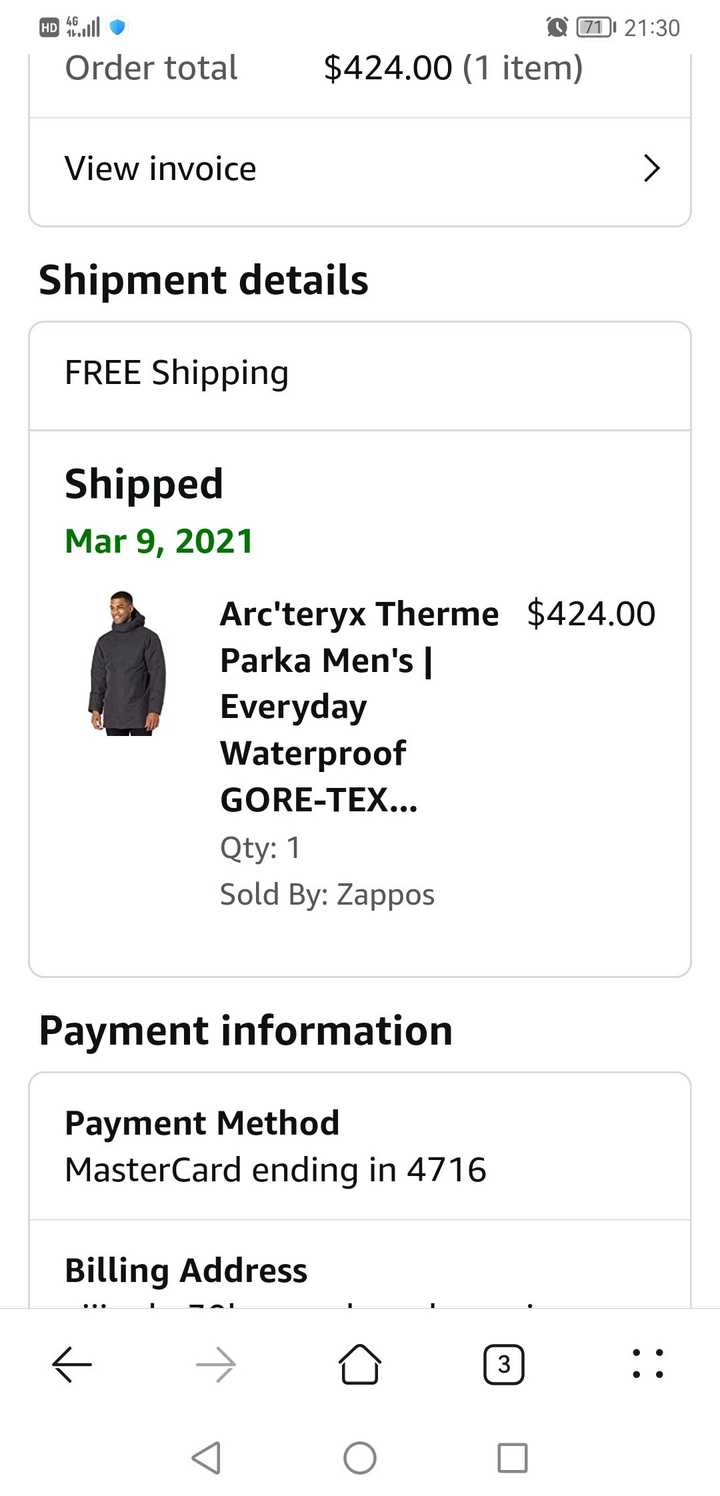The height and width of the screenshot is (1496, 720).
Task: Tap the Sold By: Zappos text
Action: (x=327, y=894)
